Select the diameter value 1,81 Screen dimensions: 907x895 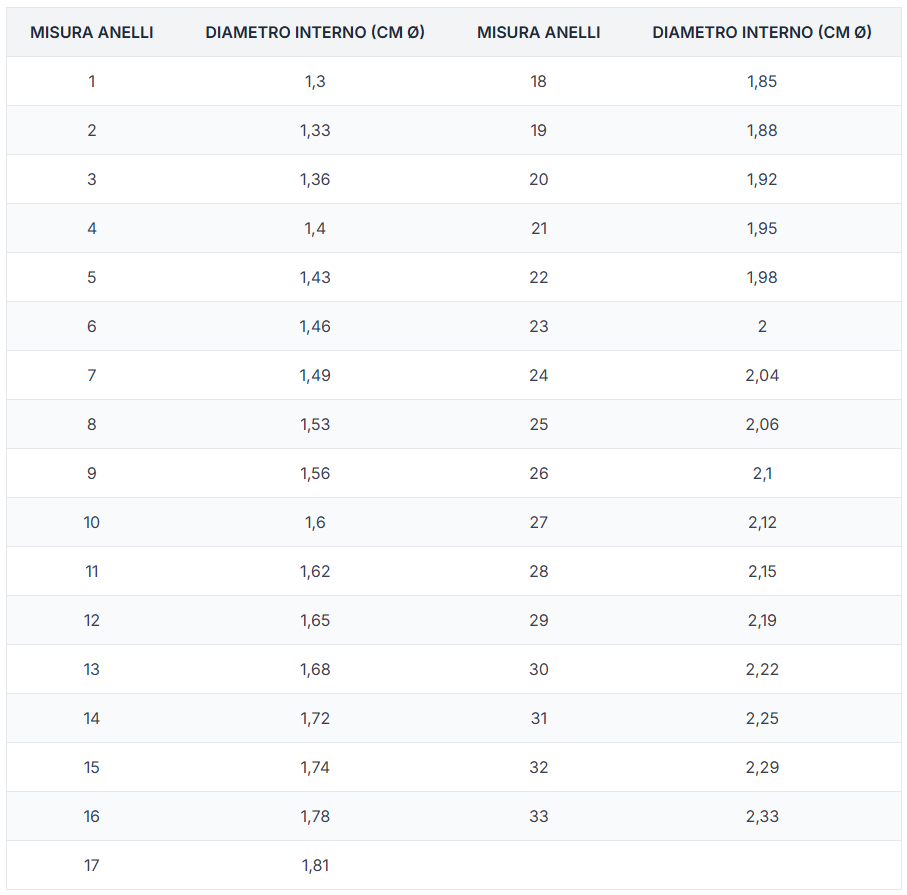click(x=315, y=865)
